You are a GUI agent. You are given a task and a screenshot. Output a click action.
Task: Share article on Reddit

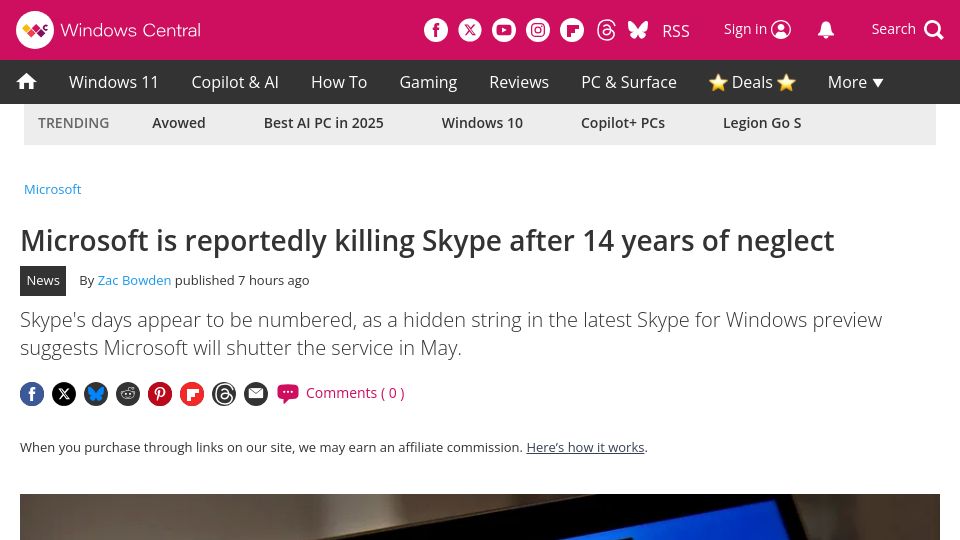tap(128, 394)
